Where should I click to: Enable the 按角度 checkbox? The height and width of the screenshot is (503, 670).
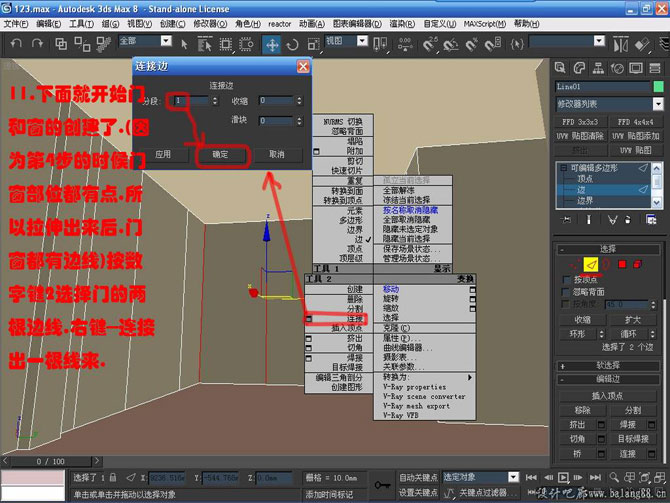point(567,304)
